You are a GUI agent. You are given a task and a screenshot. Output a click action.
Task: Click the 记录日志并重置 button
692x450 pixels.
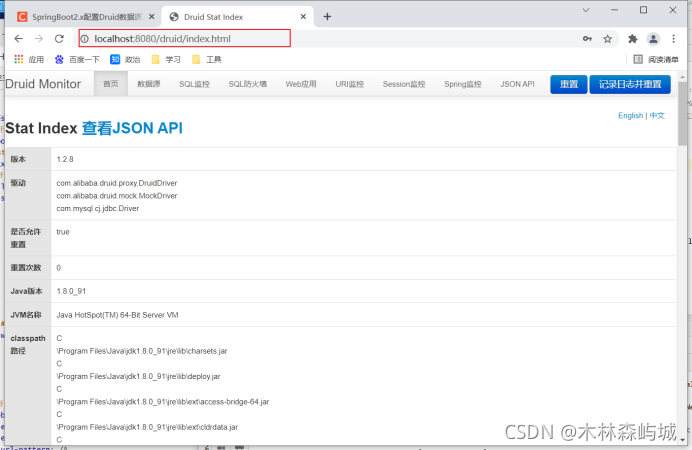pyautogui.click(x=630, y=84)
